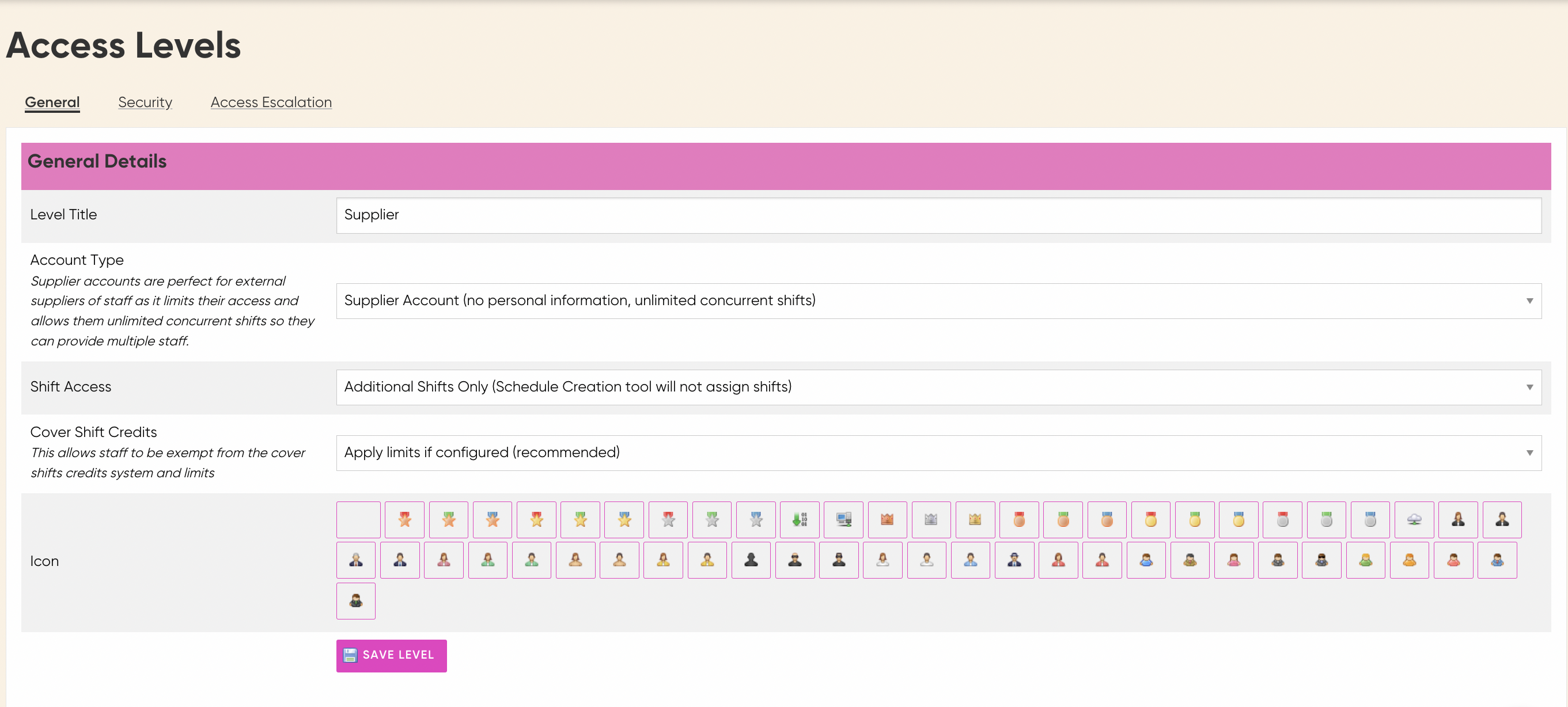Screen dimensions: 1568x707
Task: Click the 'Icon' row label
Action: pyautogui.click(x=44, y=561)
